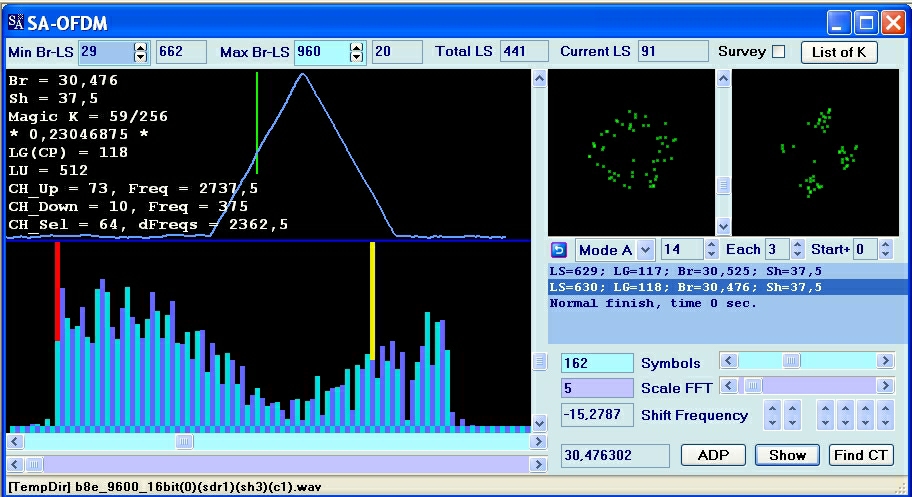Click the Max Br-LS field showing 960
912x497 pixels.
pyautogui.click(x=323, y=52)
